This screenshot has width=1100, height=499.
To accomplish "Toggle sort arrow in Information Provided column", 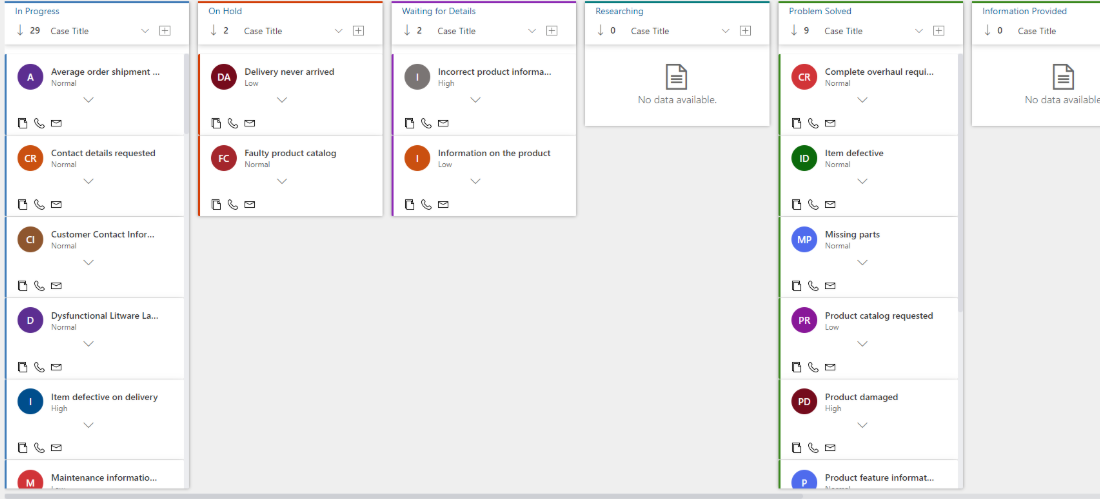I will coord(988,30).
